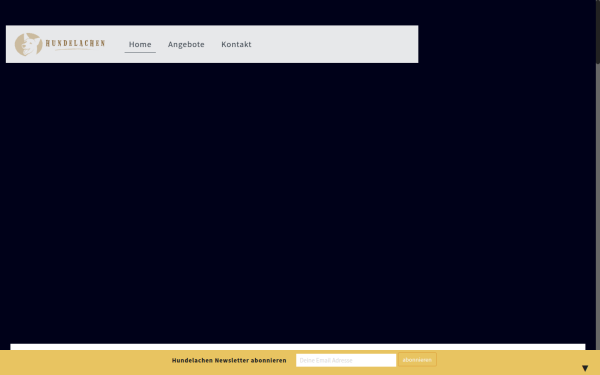Click the Hundelachen dog logo
Viewport: 600px width, 375px height.
(60, 44)
